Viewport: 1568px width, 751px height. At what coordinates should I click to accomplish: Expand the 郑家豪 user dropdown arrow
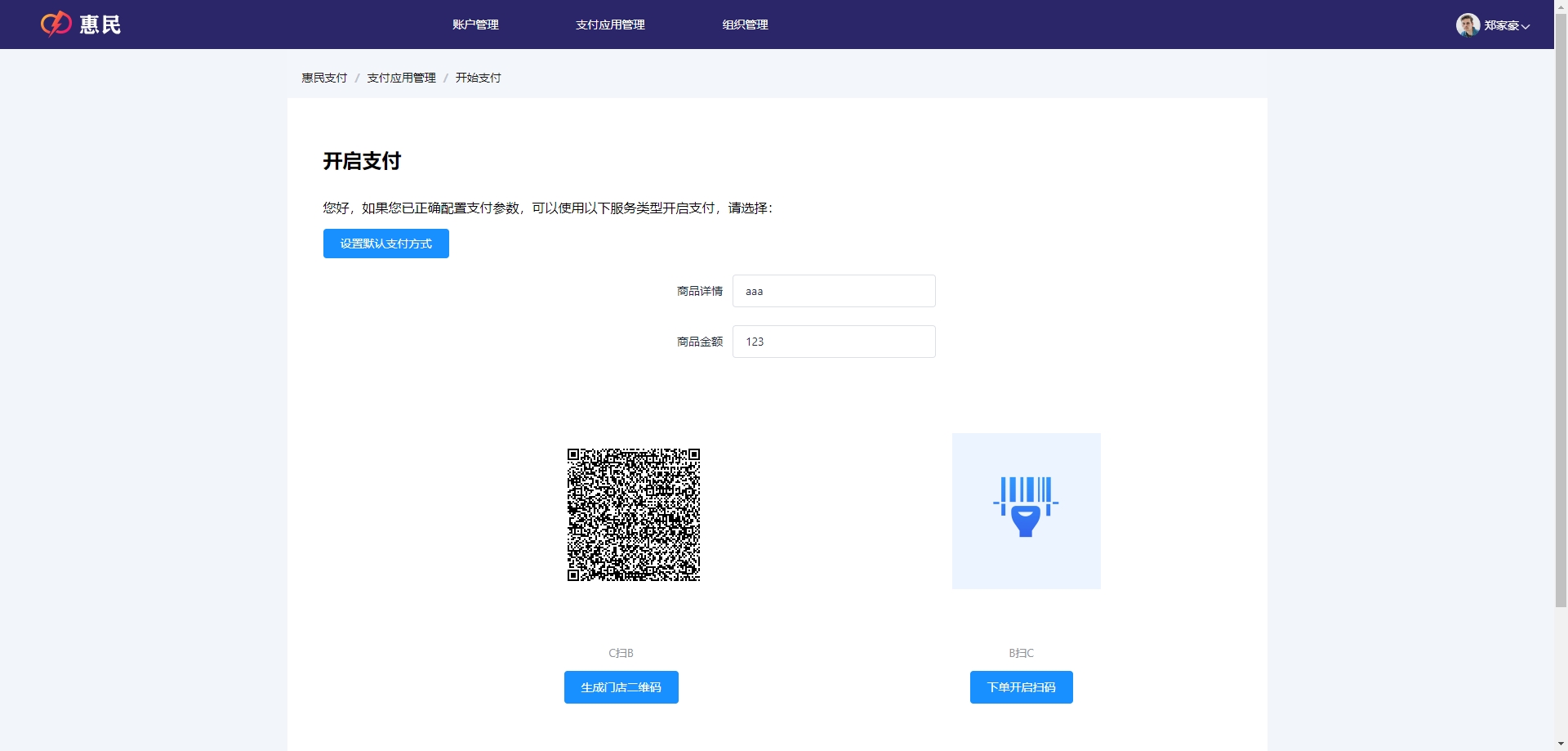click(x=1526, y=26)
